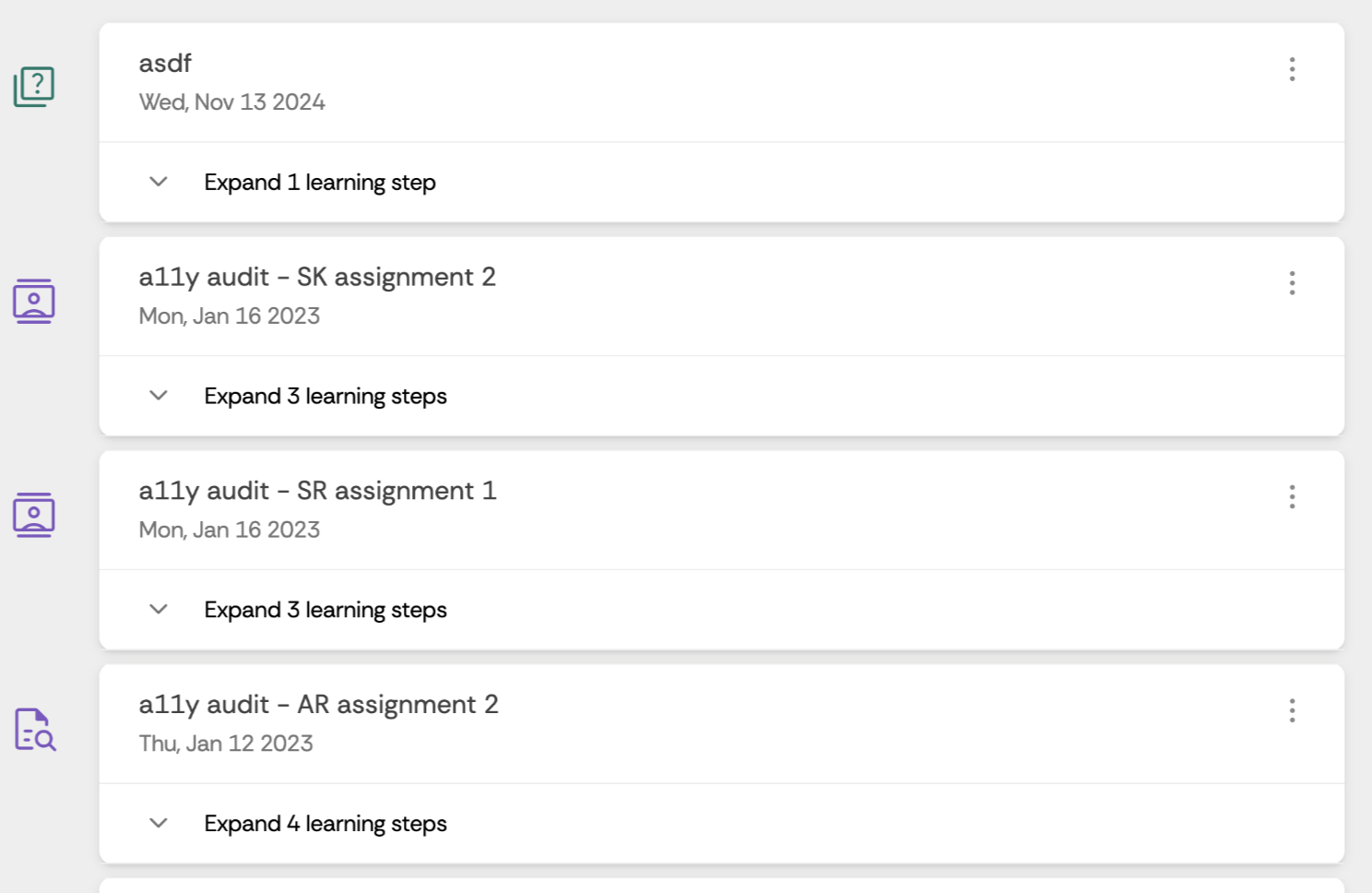1372x893 pixels.
Task: Open the options menu for SK assignment 2
Action: [1292, 283]
